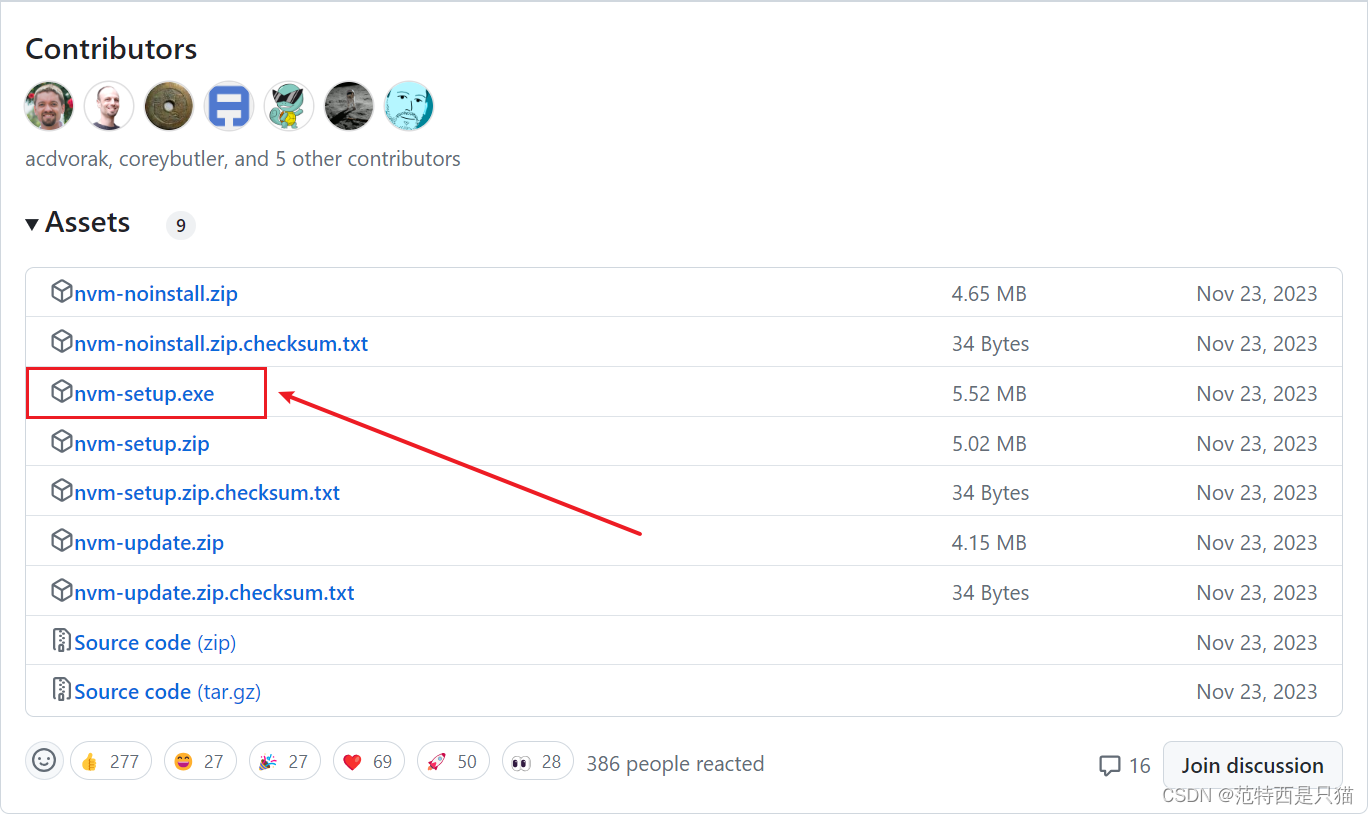The image size is (1369, 815).
Task: Click package icon beside nvm-setup.exe
Action: point(62,392)
